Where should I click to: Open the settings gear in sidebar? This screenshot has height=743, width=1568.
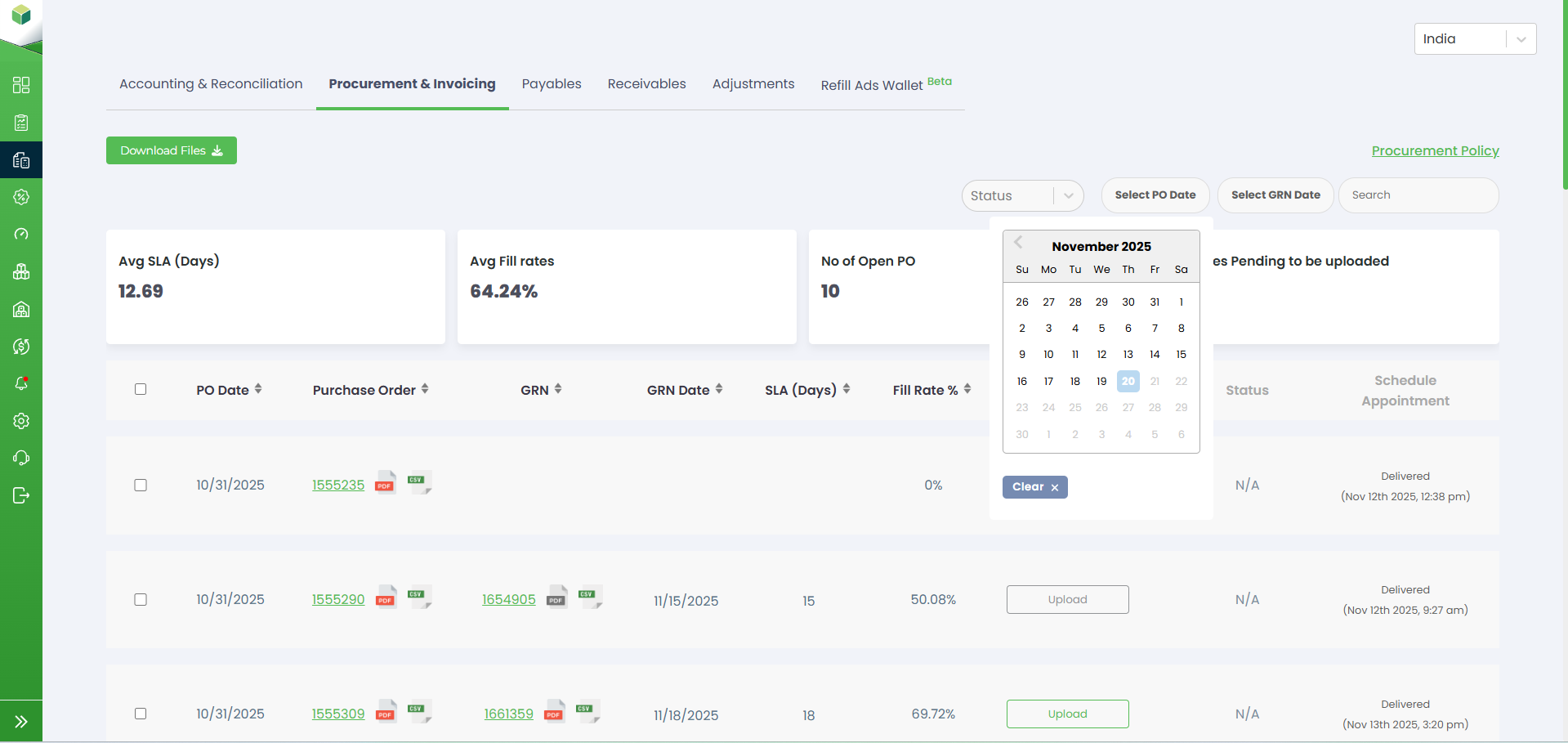click(21, 421)
